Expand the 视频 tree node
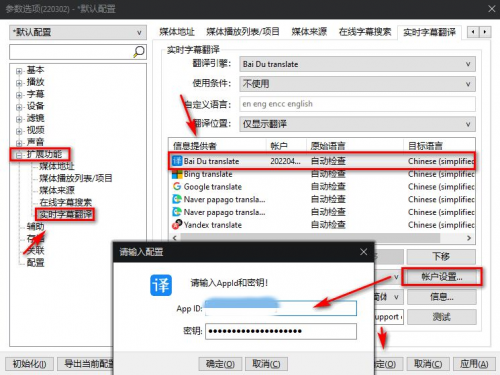 (19, 131)
